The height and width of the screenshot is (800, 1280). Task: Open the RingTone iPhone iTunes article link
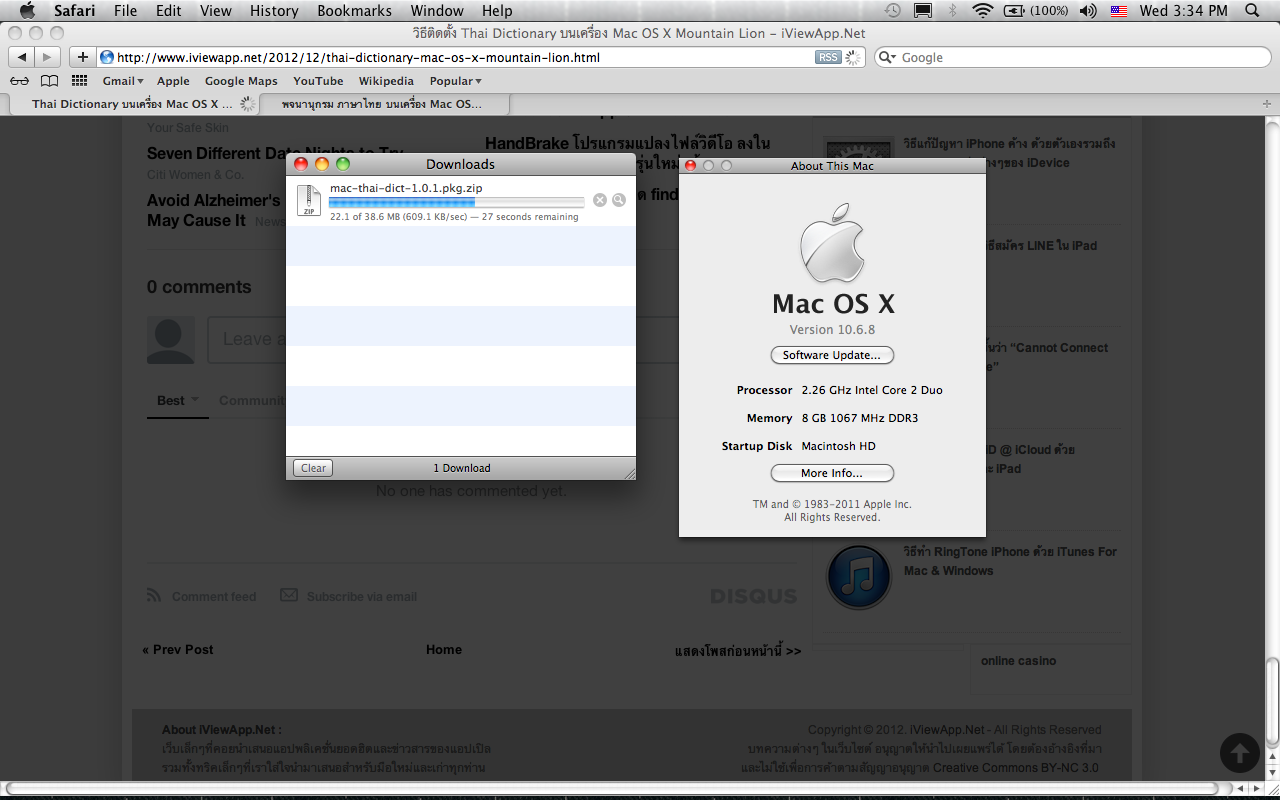click(1010, 561)
